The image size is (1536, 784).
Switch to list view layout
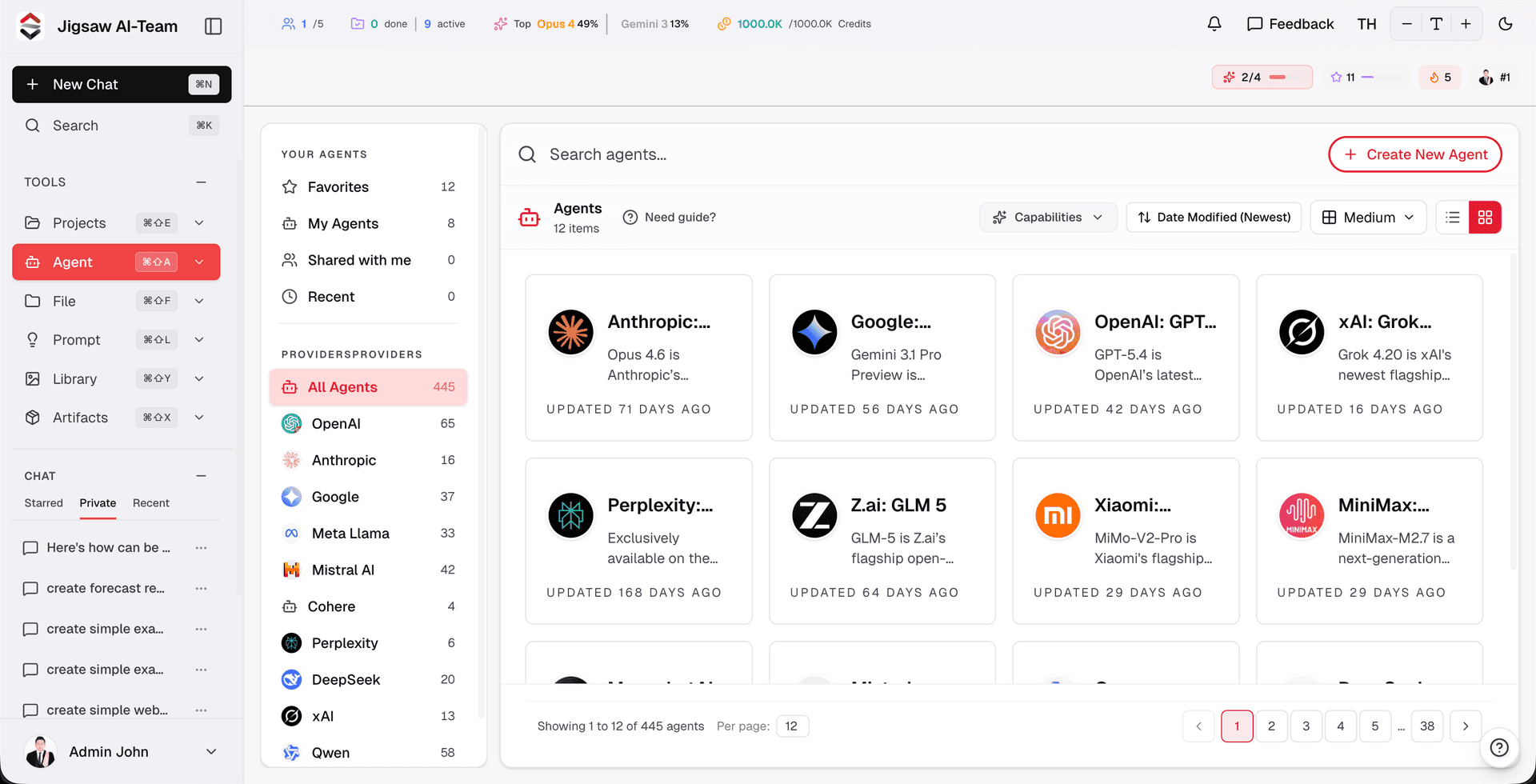[x=1453, y=218]
